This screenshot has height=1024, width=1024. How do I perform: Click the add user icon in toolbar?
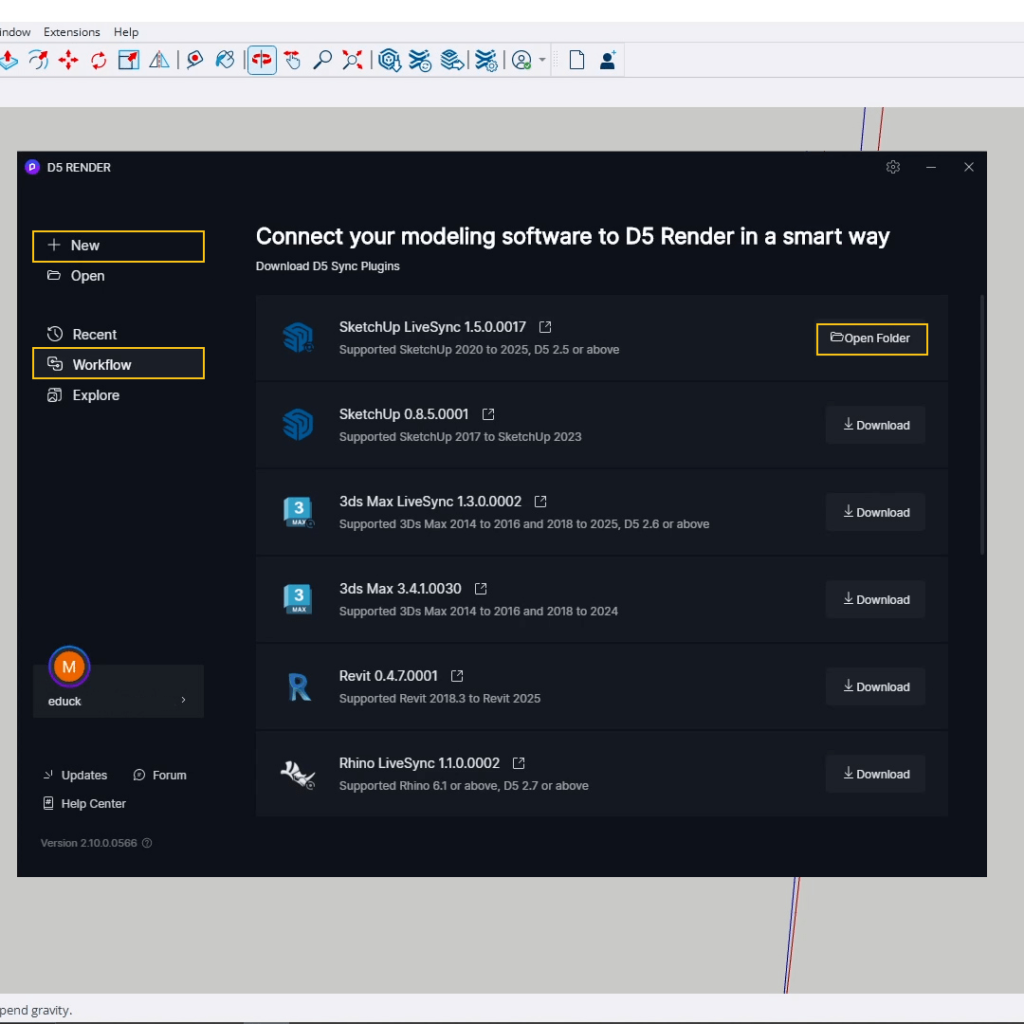click(607, 61)
